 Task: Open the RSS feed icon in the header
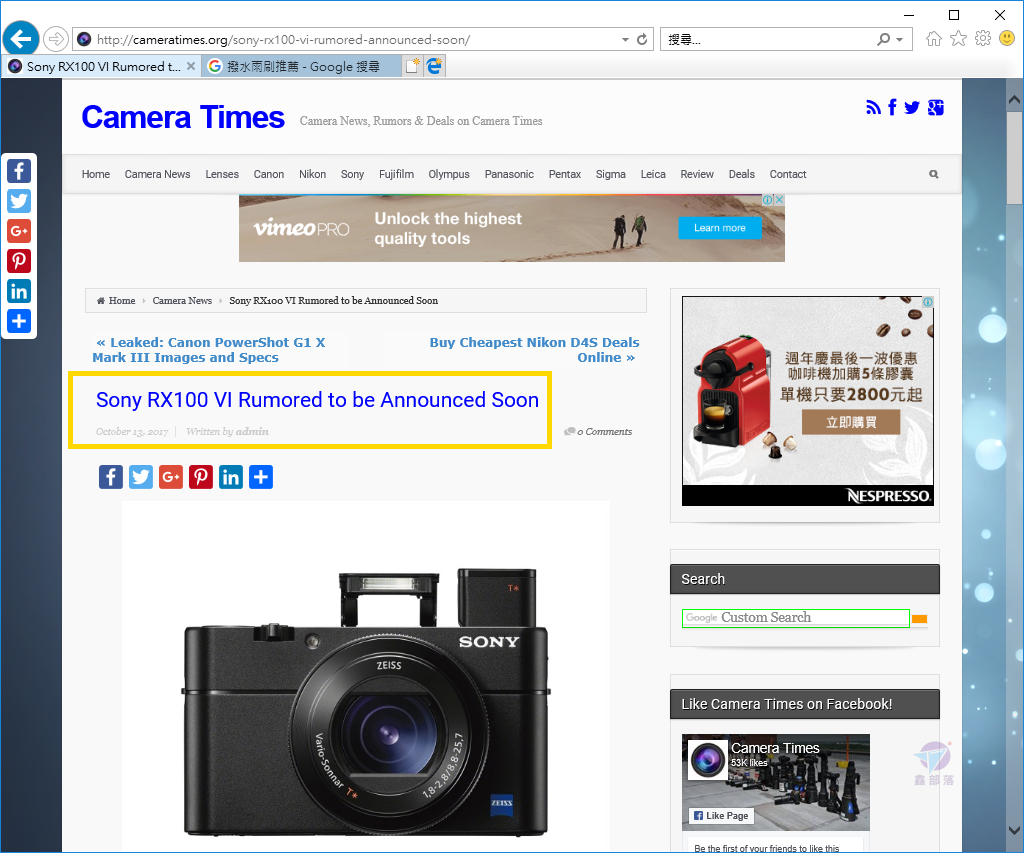tap(873, 108)
